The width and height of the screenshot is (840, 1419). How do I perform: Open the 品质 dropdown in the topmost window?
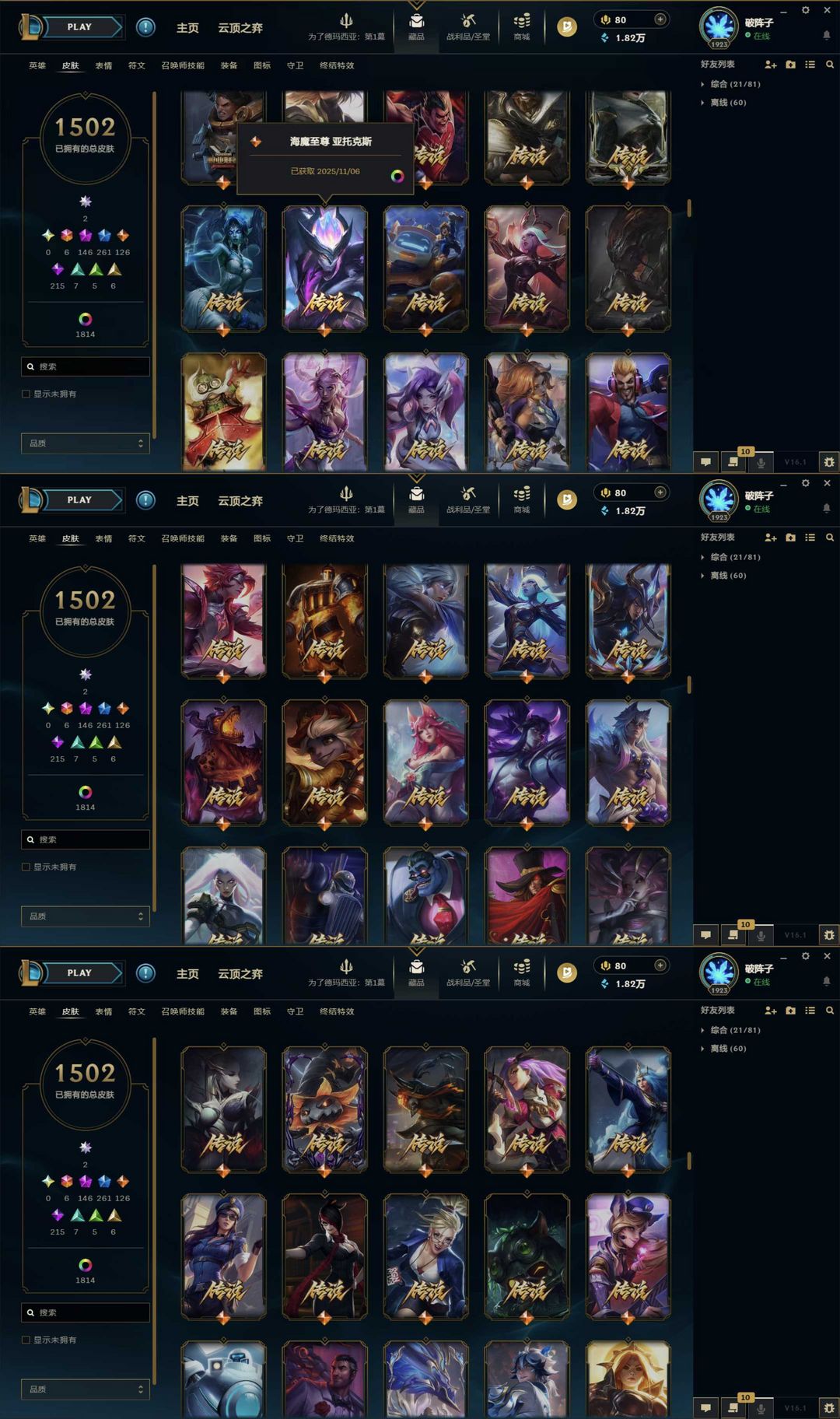point(85,443)
